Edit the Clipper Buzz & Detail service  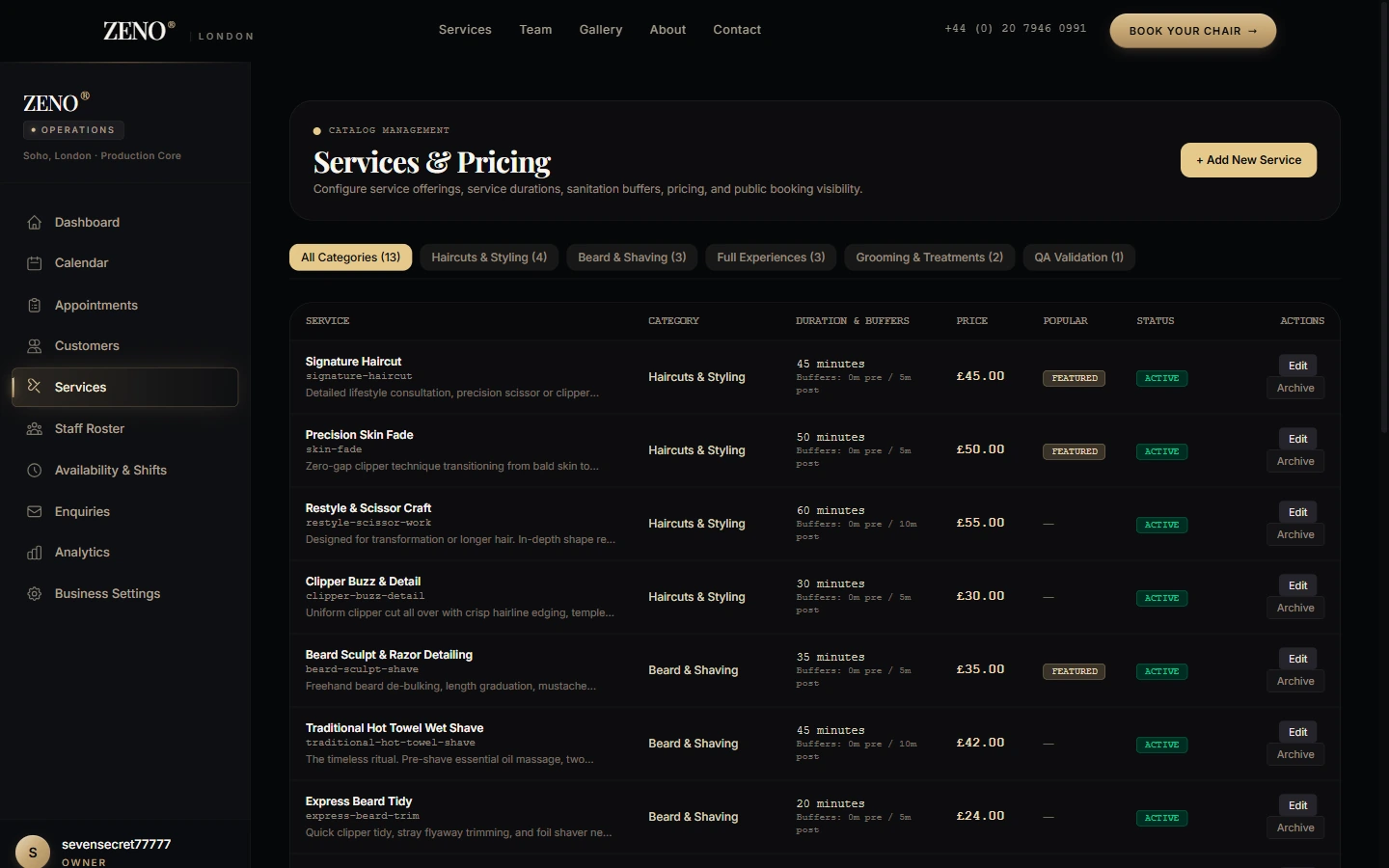1298,585
